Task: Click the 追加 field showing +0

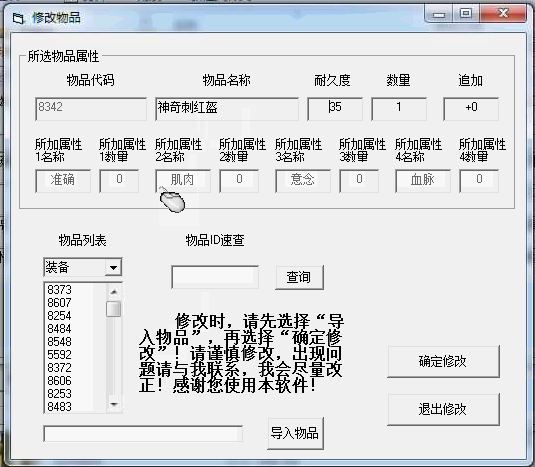Action: coord(471,109)
